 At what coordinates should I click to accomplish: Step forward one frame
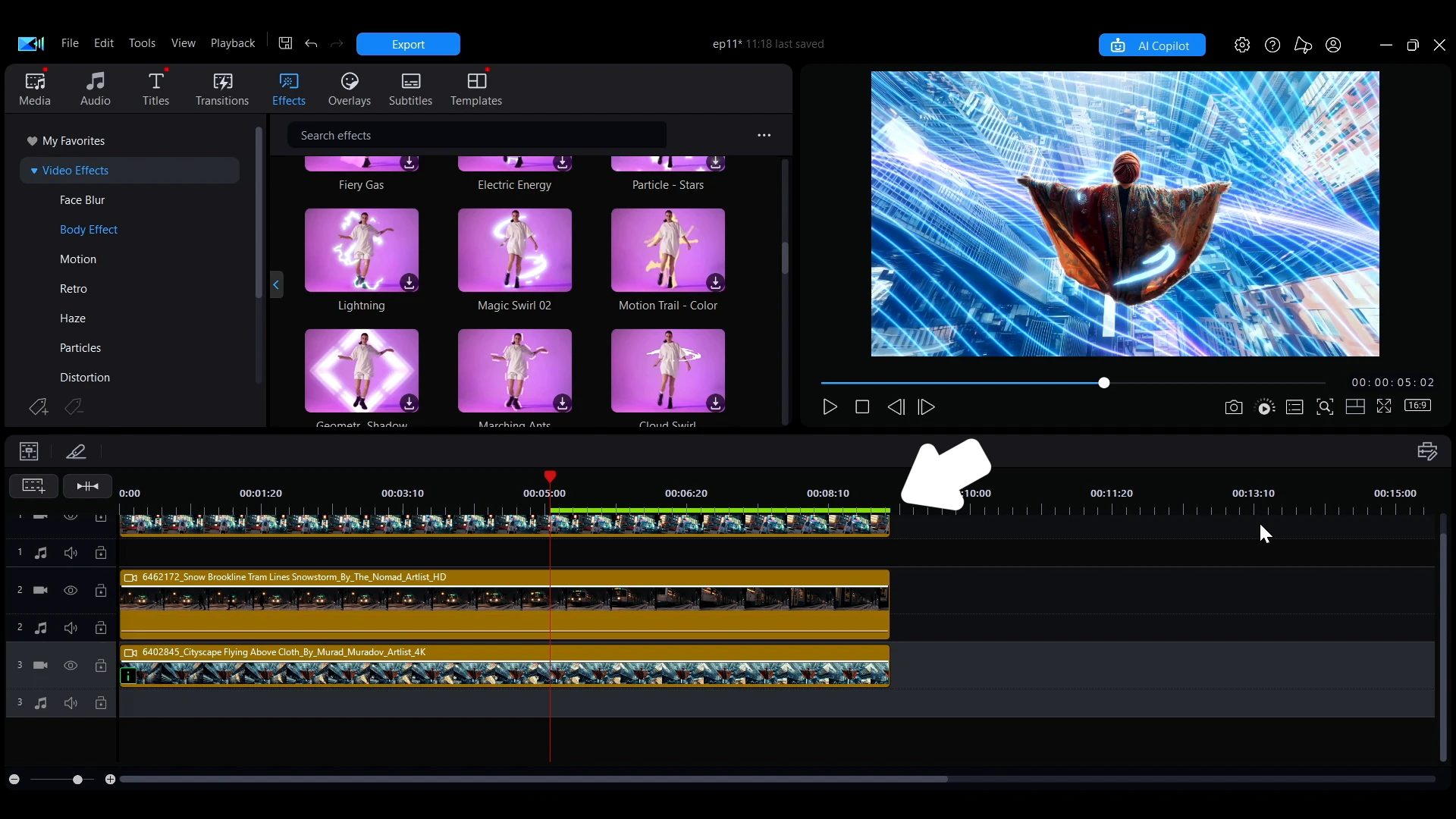click(927, 407)
